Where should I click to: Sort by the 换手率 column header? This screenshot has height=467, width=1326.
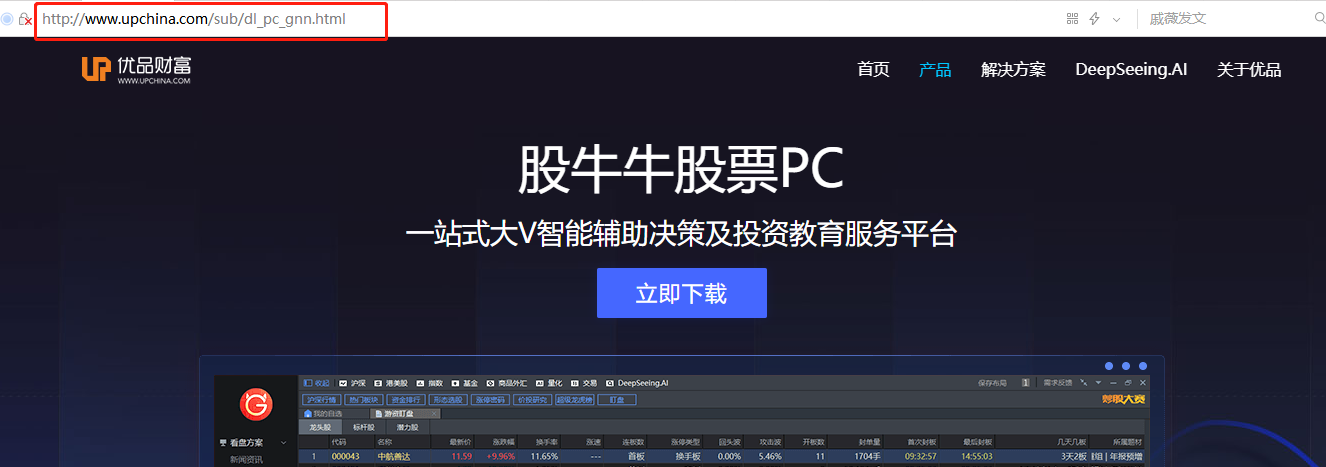(x=546, y=441)
